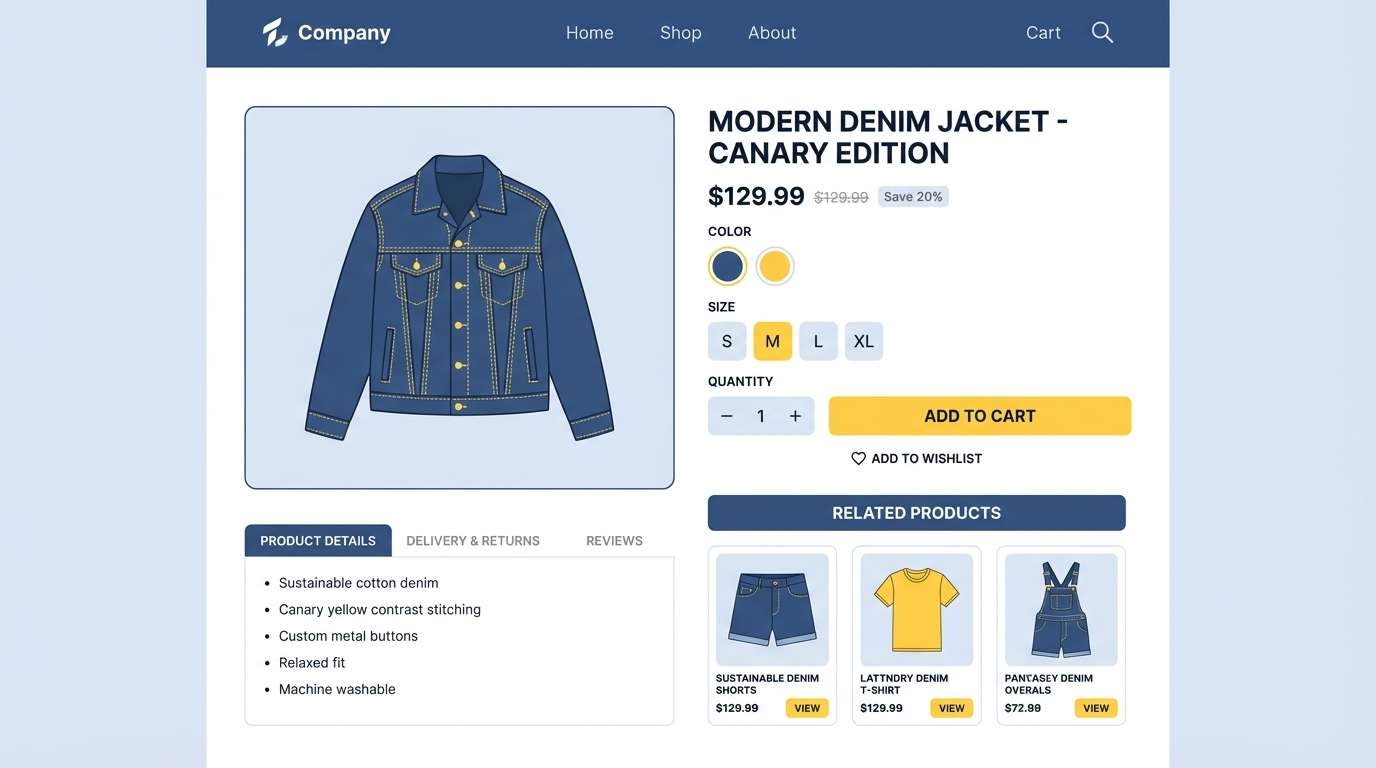Image resolution: width=1376 pixels, height=768 pixels.
Task: Click the magnifying glass search icon
Action: click(1102, 32)
